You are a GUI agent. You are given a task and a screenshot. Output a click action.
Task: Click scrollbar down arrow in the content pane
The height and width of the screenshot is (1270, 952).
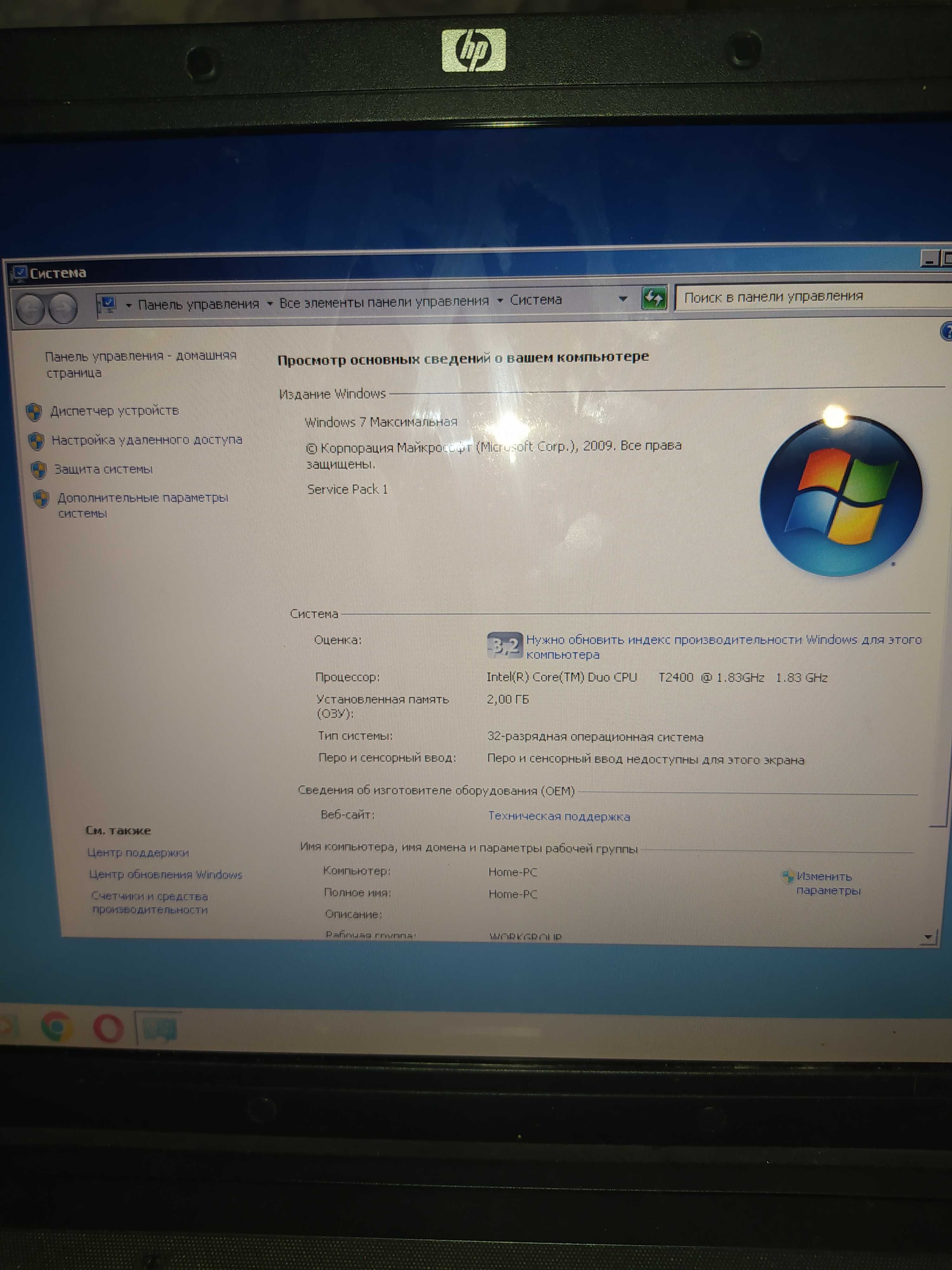(x=929, y=937)
